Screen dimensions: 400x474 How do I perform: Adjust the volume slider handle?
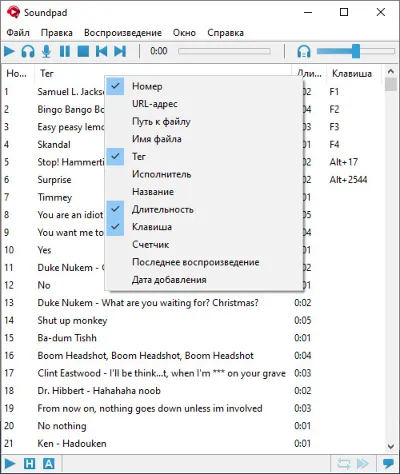356,51
